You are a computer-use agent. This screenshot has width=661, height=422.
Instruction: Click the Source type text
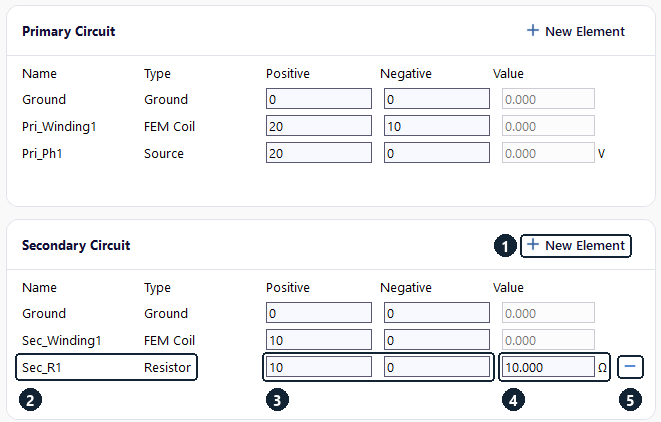pos(164,153)
